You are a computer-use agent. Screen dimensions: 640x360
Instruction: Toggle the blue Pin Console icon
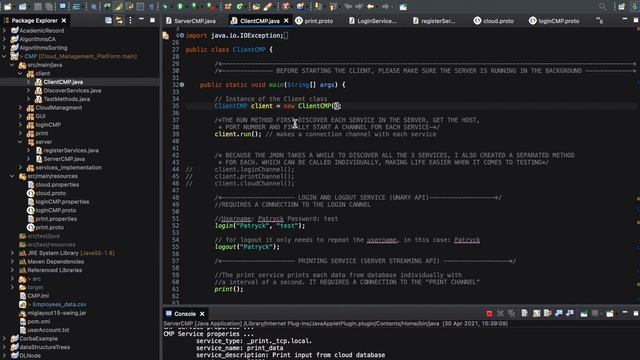[x=559, y=313]
